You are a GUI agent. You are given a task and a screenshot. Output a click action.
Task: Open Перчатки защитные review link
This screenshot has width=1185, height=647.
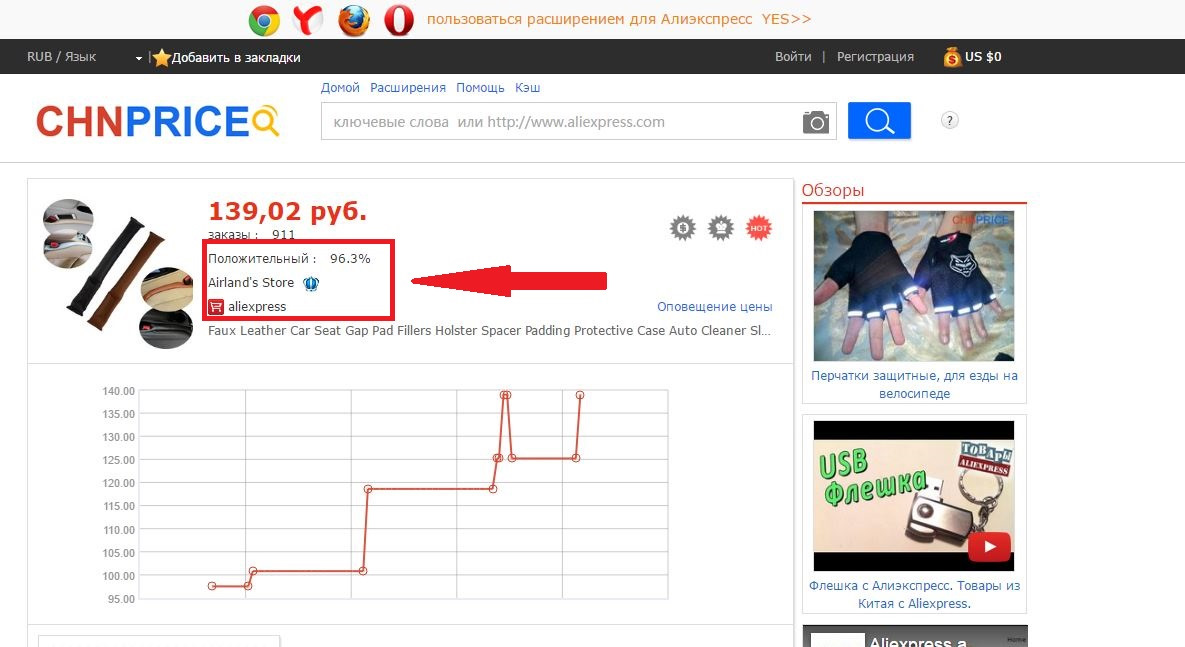click(x=914, y=385)
